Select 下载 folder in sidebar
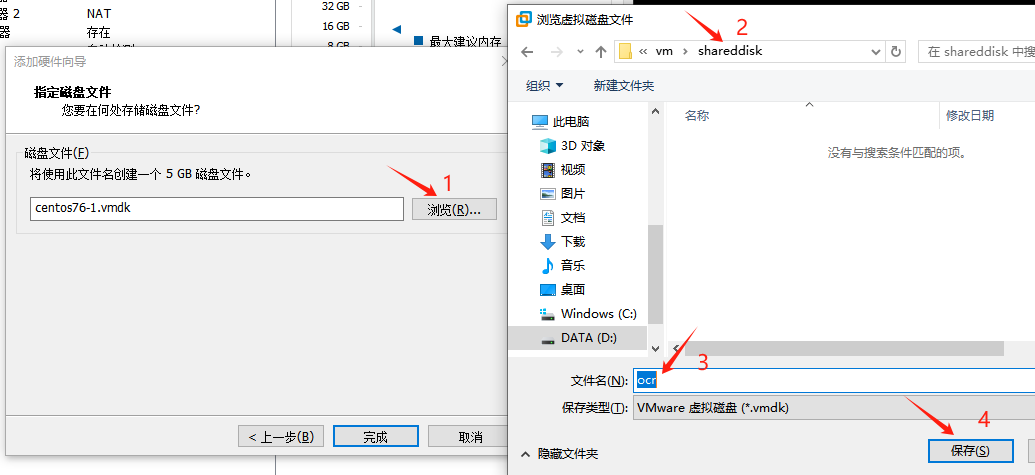The height and width of the screenshot is (475, 1035). click(563, 241)
